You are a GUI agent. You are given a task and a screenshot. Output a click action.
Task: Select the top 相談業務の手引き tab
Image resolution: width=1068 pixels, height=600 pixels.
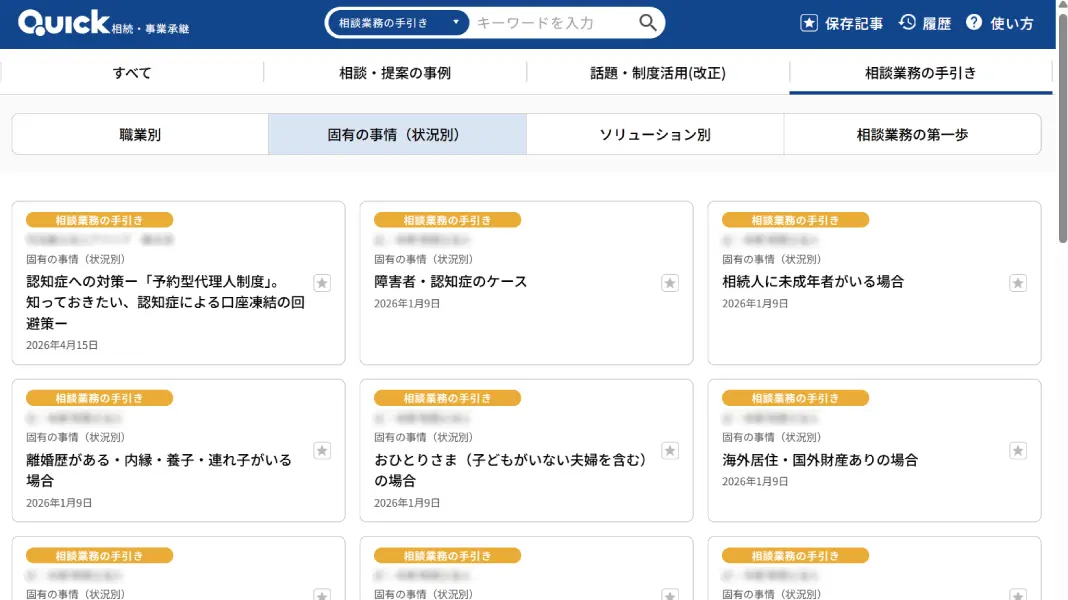(x=921, y=73)
